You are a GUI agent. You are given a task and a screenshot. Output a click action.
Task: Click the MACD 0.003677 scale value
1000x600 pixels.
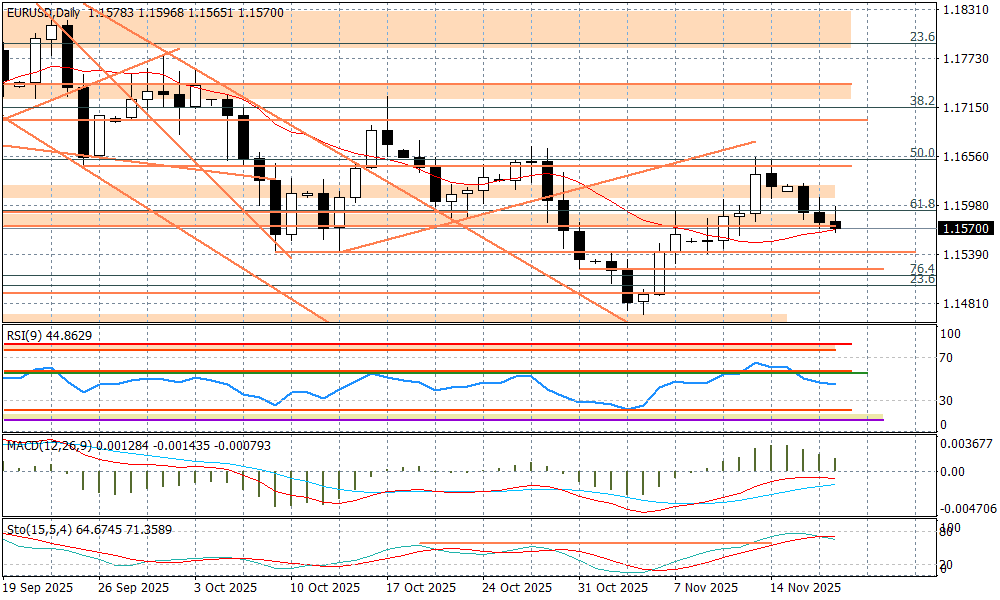point(968,443)
